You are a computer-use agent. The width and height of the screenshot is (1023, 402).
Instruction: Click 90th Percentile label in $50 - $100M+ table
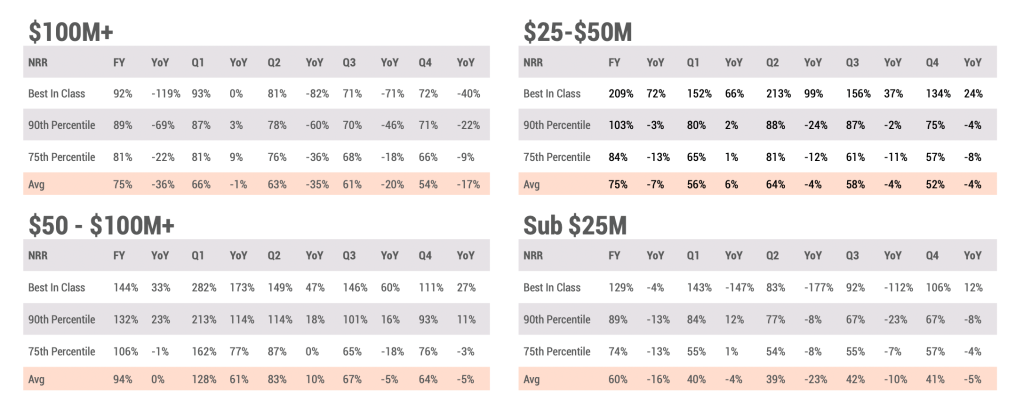tap(62, 319)
